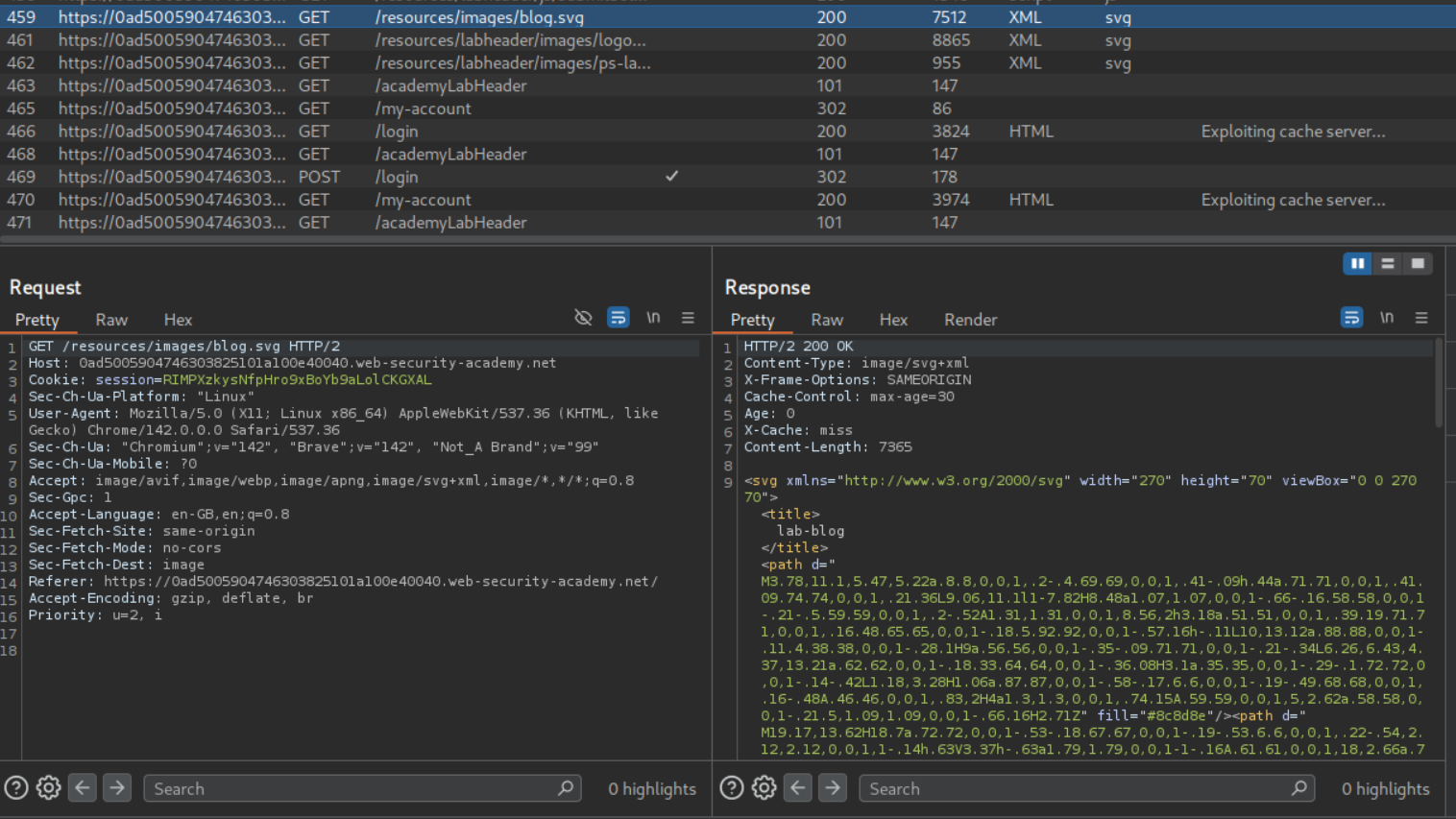Image resolution: width=1456 pixels, height=819 pixels.
Task: Switch to top-bottom split layout icon
Action: coord(1388,264)
